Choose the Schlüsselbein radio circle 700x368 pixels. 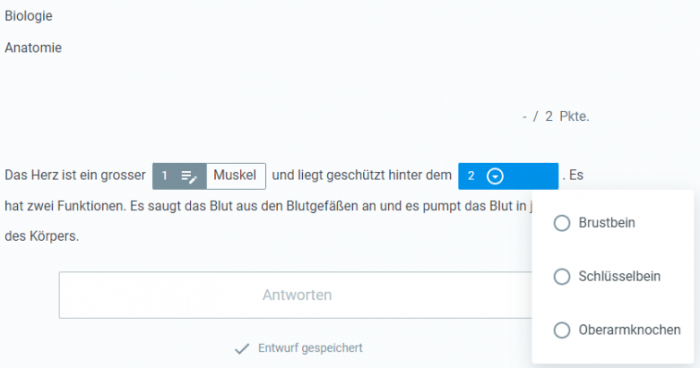(x=562, y=276)
